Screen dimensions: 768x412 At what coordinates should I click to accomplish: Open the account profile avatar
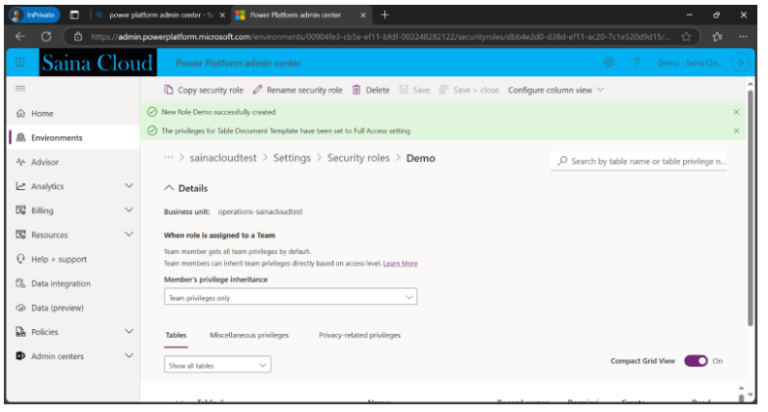click(740, 63)
